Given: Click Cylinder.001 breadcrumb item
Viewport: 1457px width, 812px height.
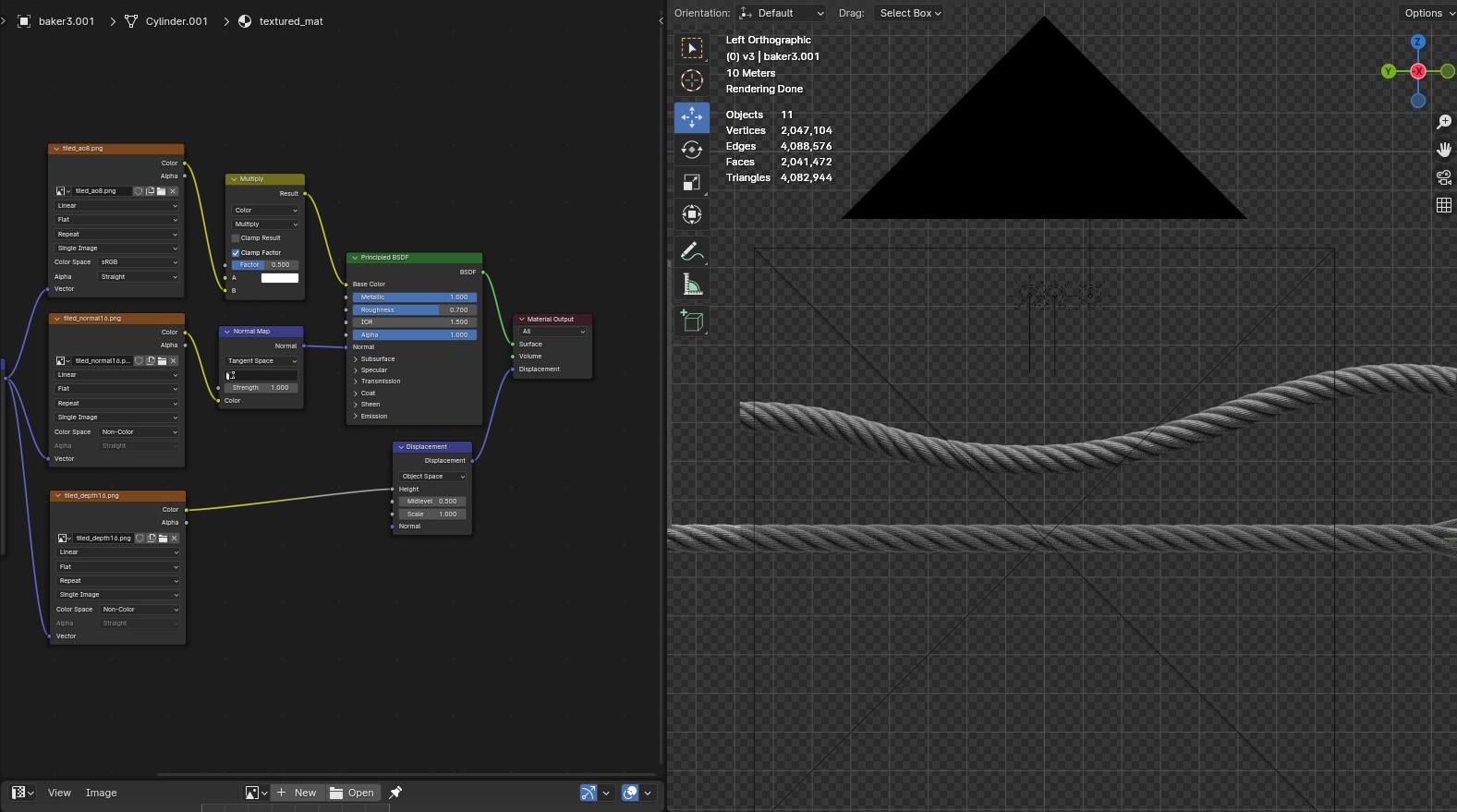Looking at the screenshot, I should pyautogui.click(x=167, y=21).
